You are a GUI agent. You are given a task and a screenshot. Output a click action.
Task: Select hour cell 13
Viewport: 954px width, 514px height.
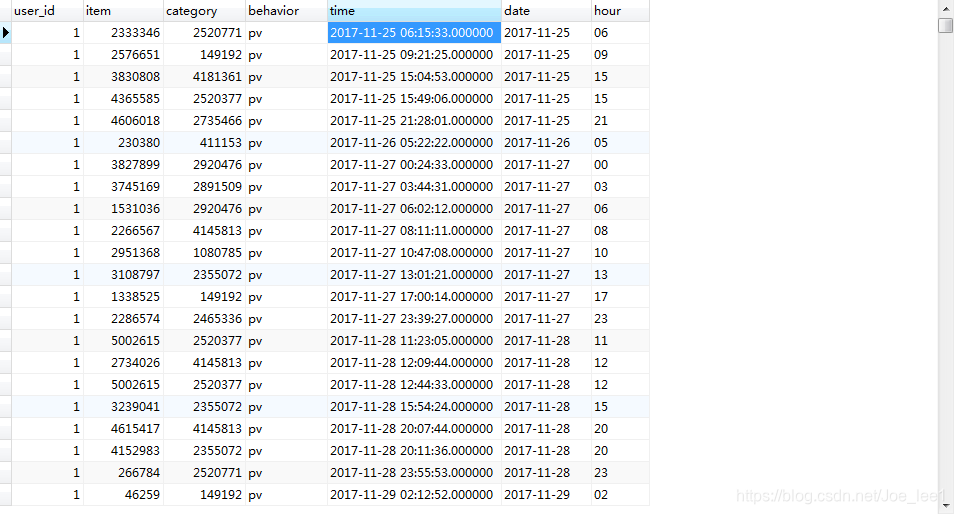[x=621, y=275]
